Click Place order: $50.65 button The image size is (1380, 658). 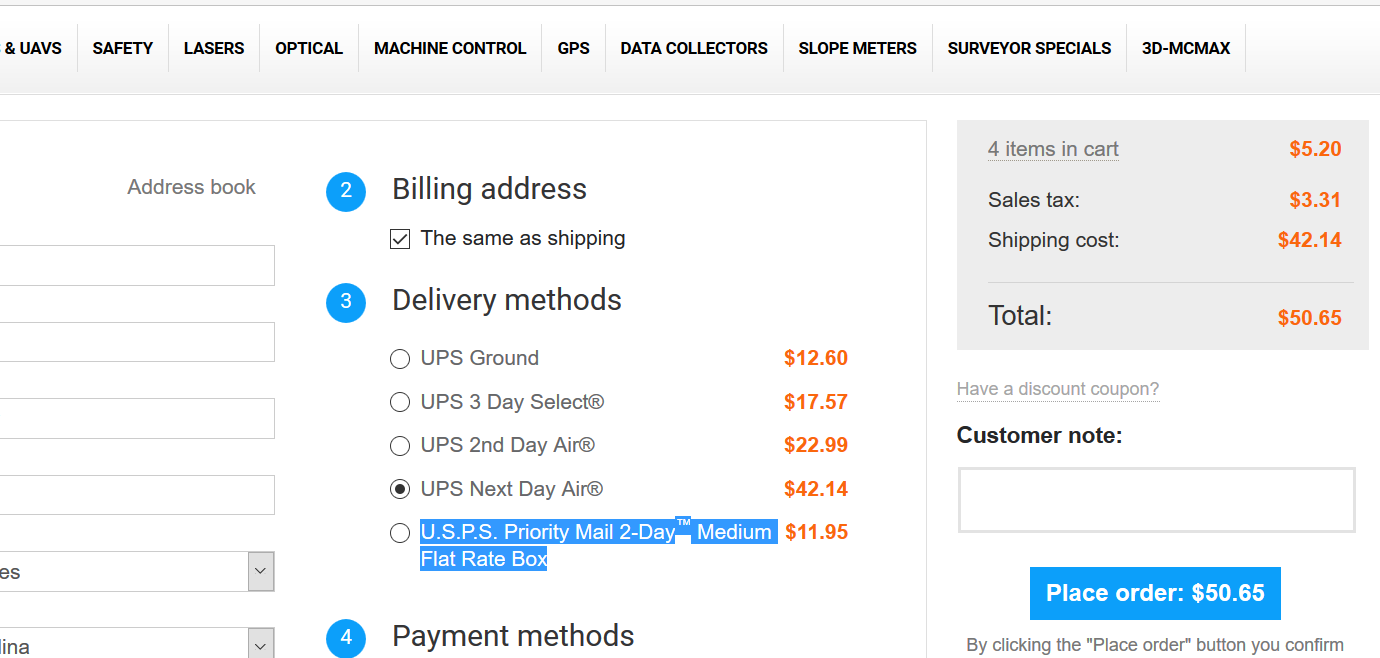pos(1155,594)
